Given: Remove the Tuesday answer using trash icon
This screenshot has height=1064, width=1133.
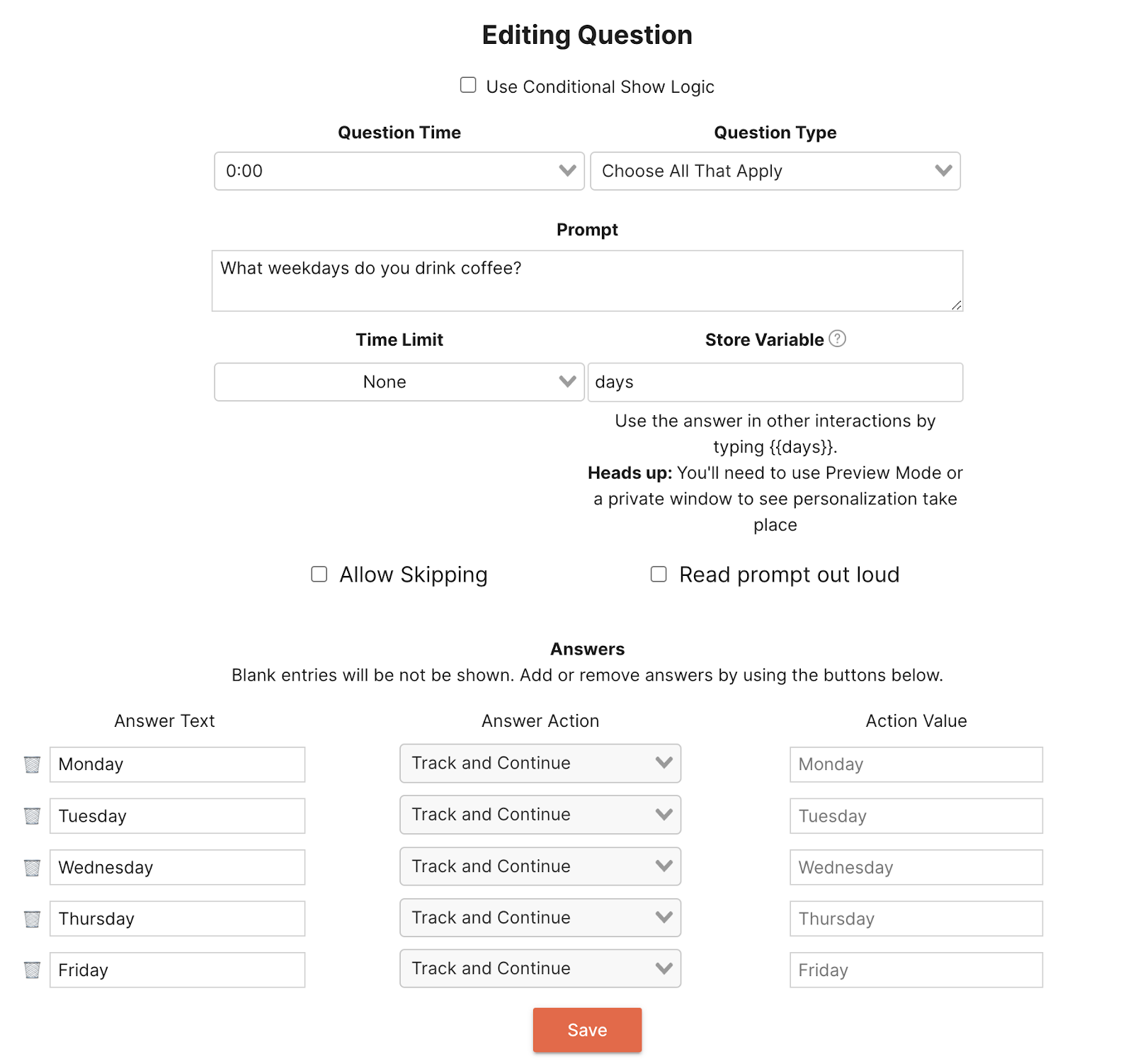Looking at the screenshot, I should click(32, 816).
